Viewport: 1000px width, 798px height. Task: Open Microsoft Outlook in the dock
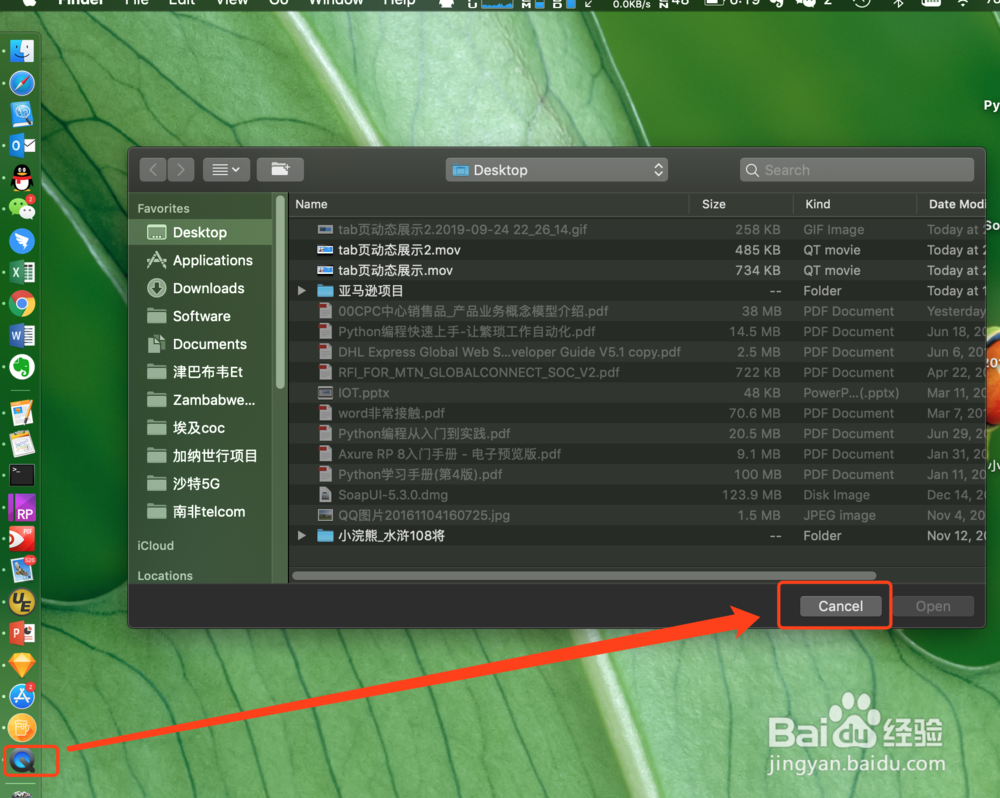pyautogui.click(x=22, y=145)
